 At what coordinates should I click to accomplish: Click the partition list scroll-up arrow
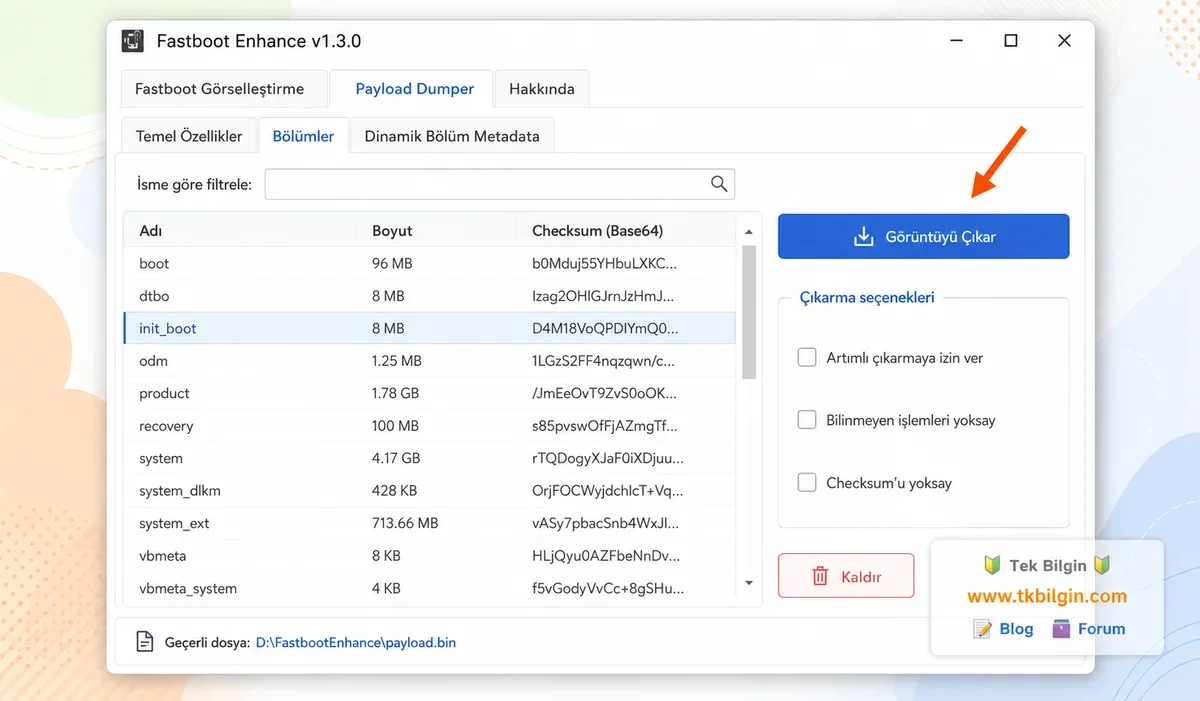click(x=749, y=232)
